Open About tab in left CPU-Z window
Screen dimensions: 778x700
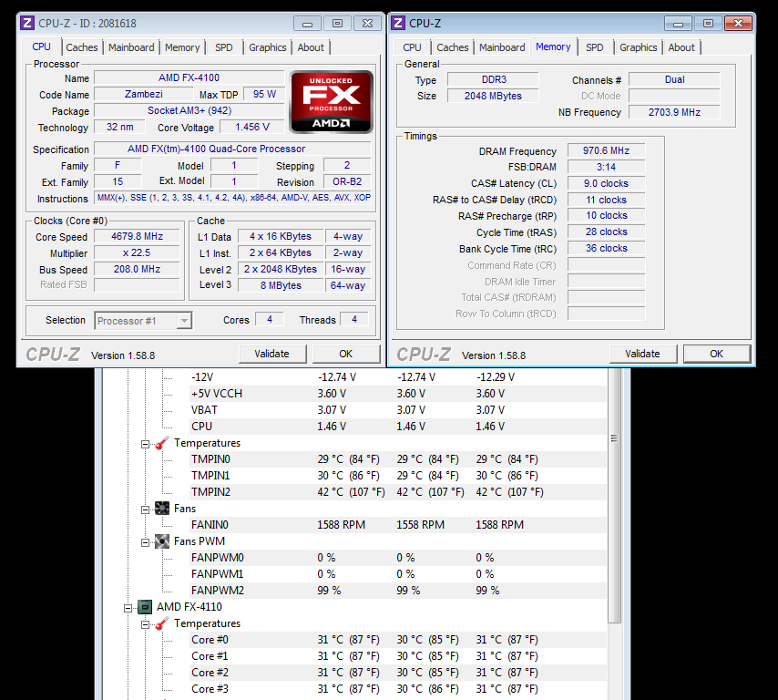[311, 48]
